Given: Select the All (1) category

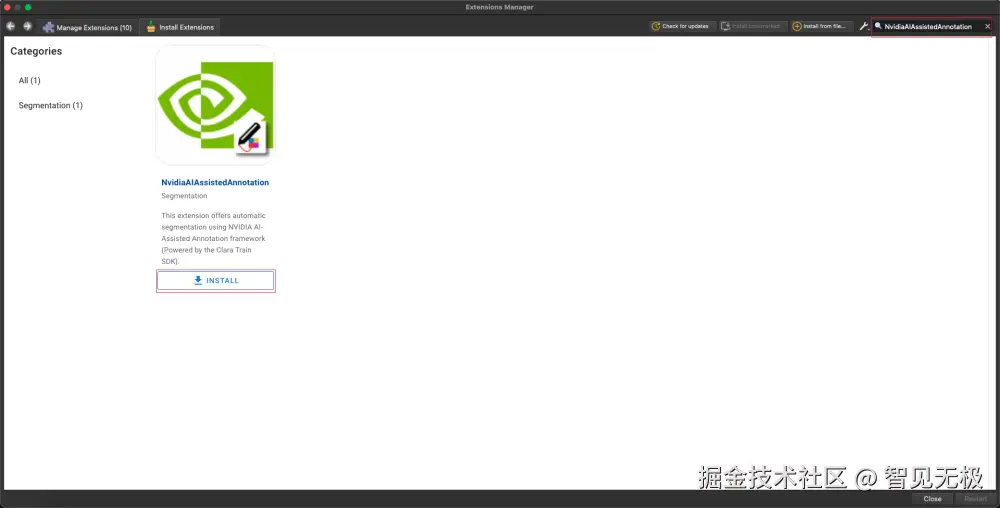Looking at the screenshot, I should (29, 80).
